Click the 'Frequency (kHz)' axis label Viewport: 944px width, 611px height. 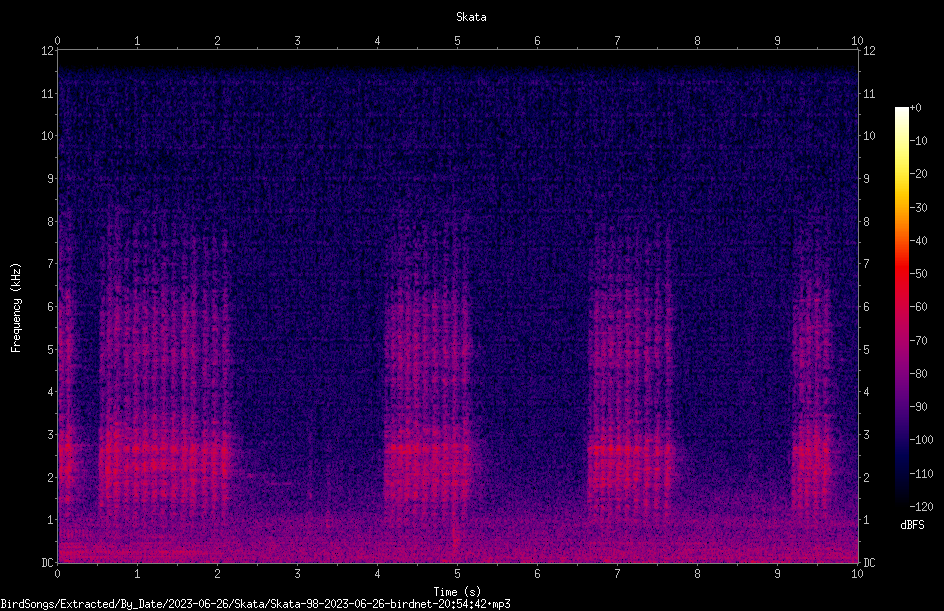tap(16, 308)
